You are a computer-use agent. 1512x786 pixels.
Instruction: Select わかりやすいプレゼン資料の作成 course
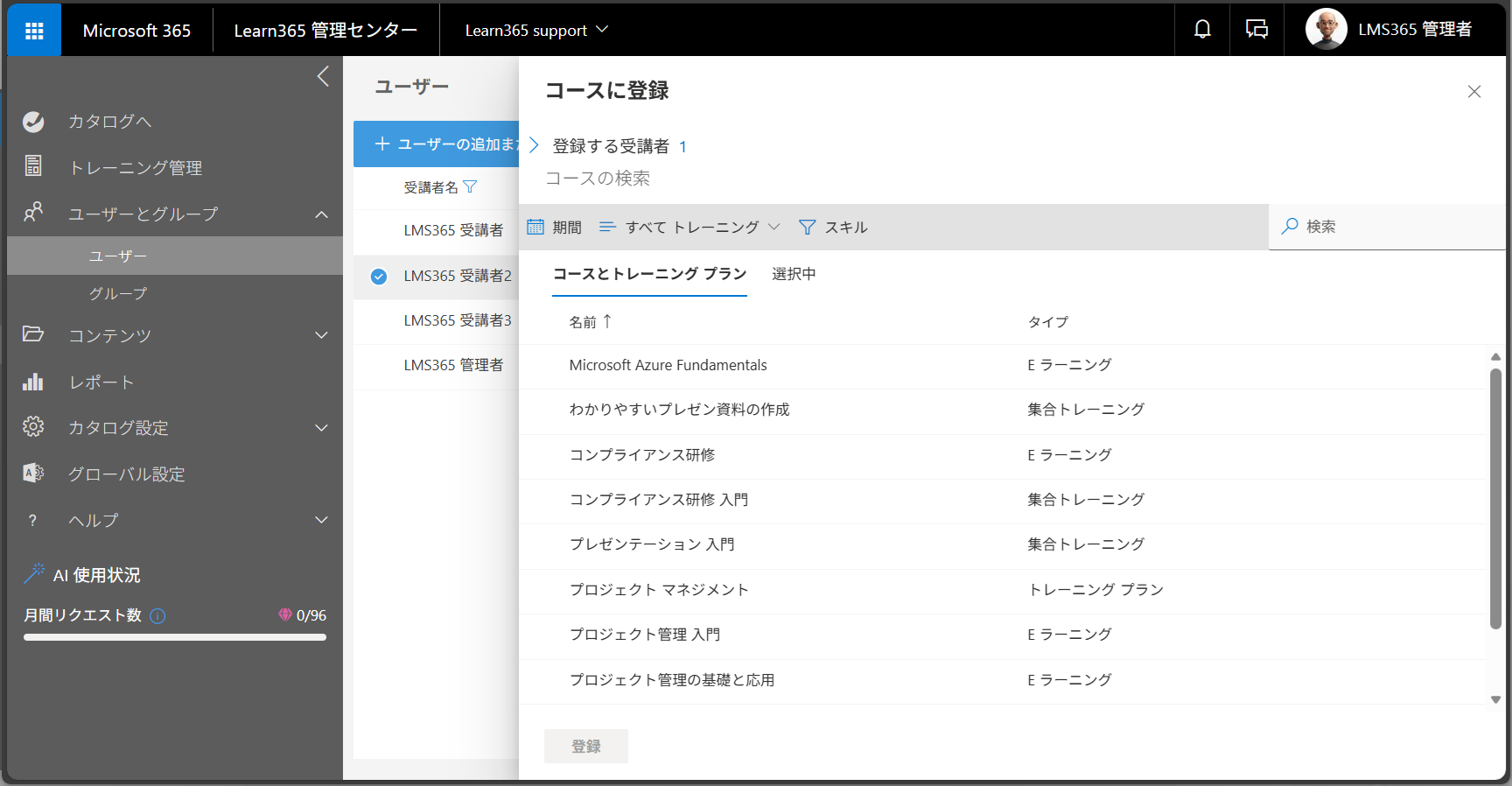pos(1004,411)
